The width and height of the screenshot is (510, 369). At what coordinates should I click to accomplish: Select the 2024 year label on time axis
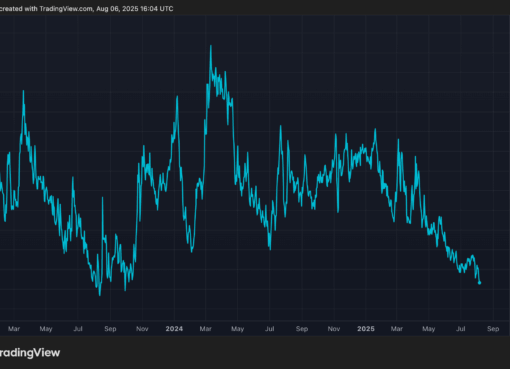174,329
